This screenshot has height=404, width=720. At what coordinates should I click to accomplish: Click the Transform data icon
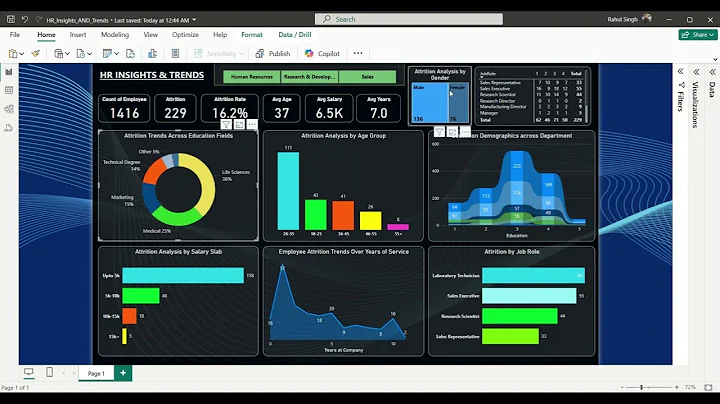107,54
